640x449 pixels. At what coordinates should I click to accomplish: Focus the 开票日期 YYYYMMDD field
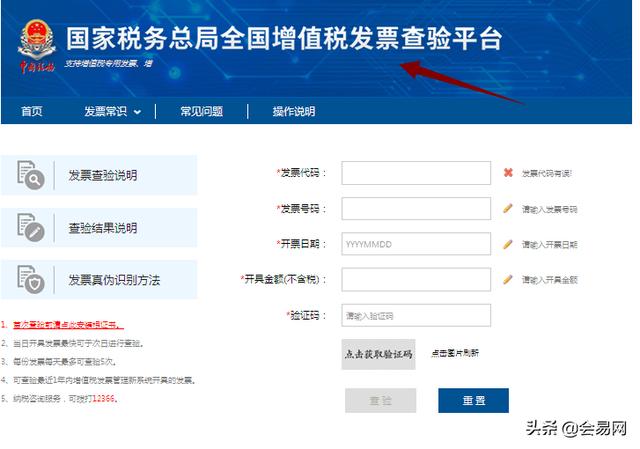(x=416, y=244)
